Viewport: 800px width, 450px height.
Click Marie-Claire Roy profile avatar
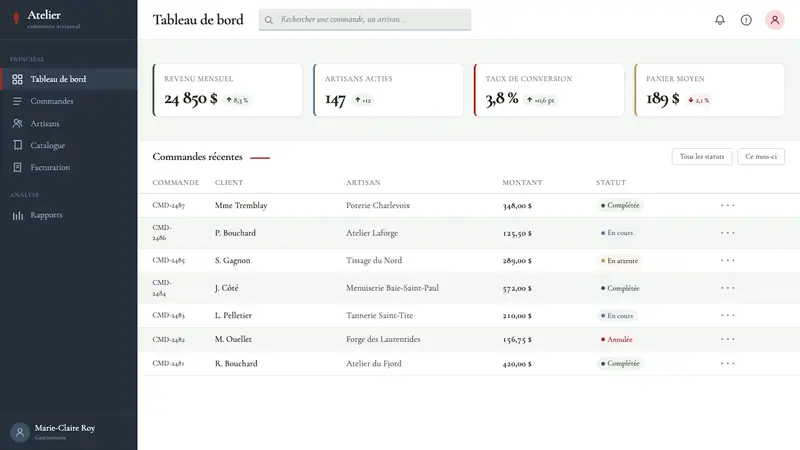click(x=20, y=433)
